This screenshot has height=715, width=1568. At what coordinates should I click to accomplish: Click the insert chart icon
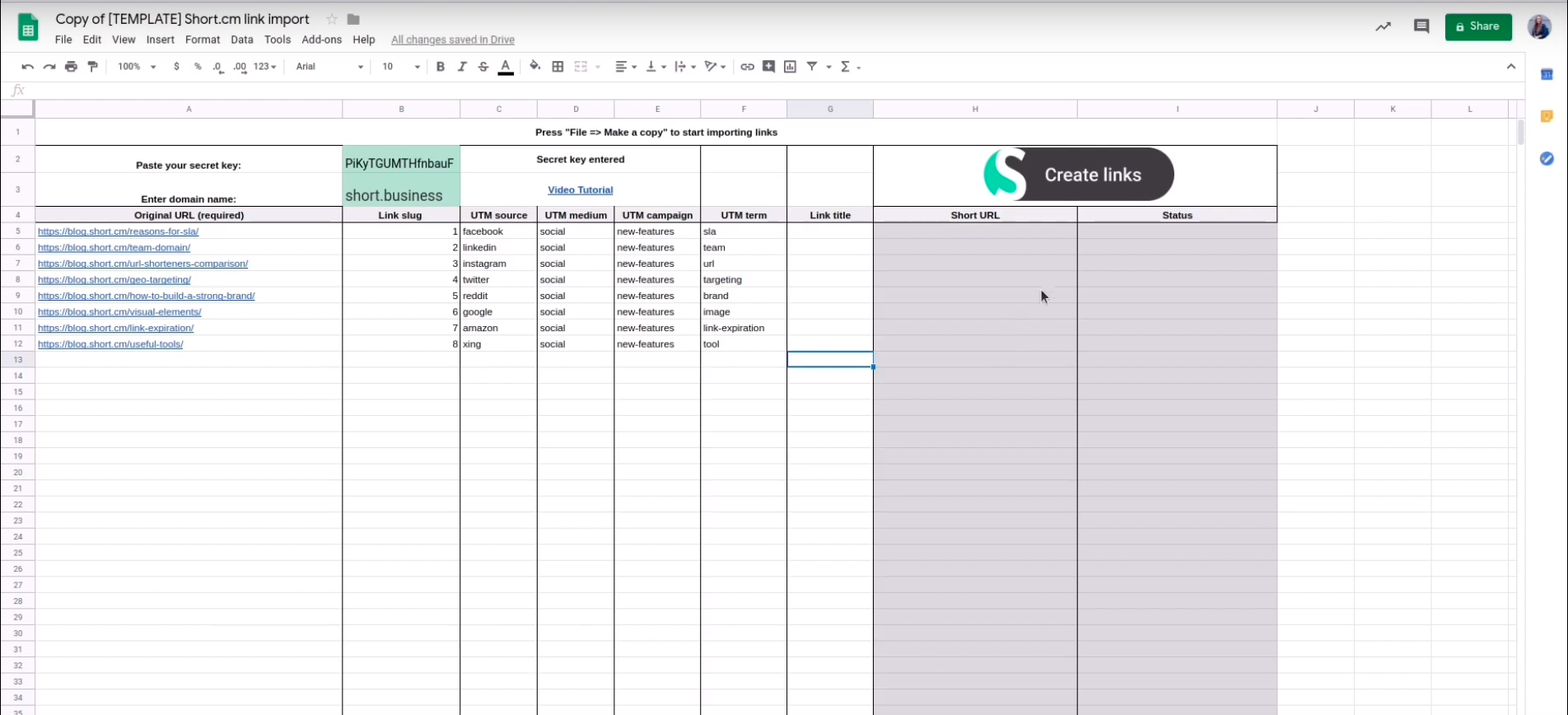[791, 67]
